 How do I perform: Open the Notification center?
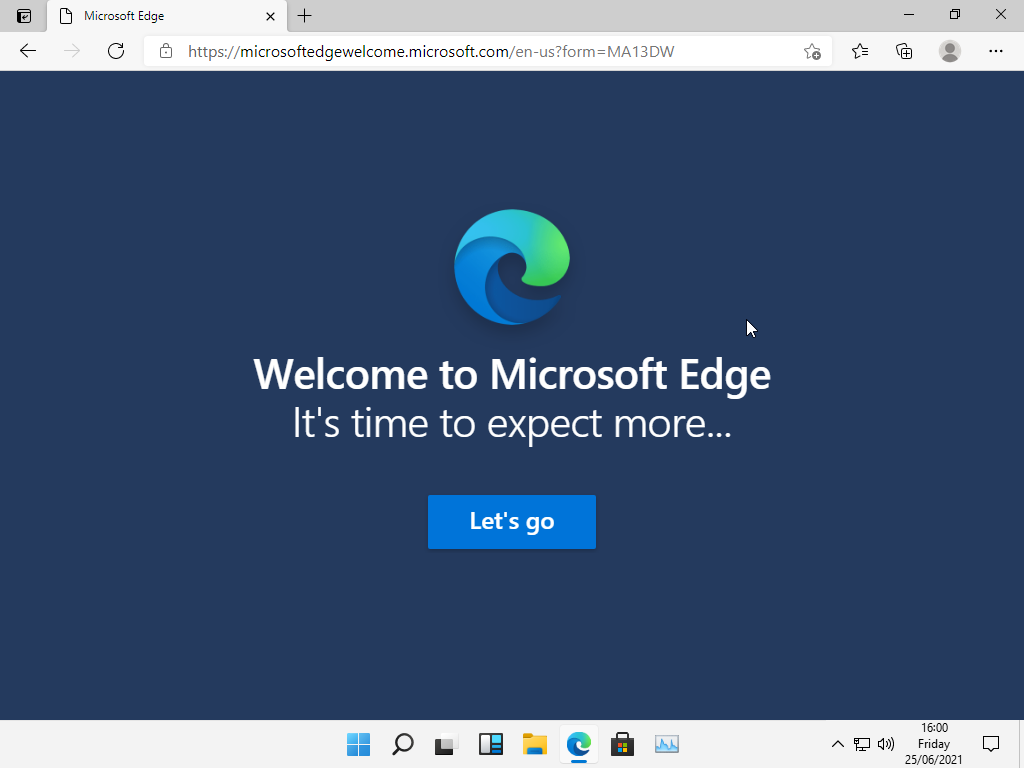pos(991,743)
